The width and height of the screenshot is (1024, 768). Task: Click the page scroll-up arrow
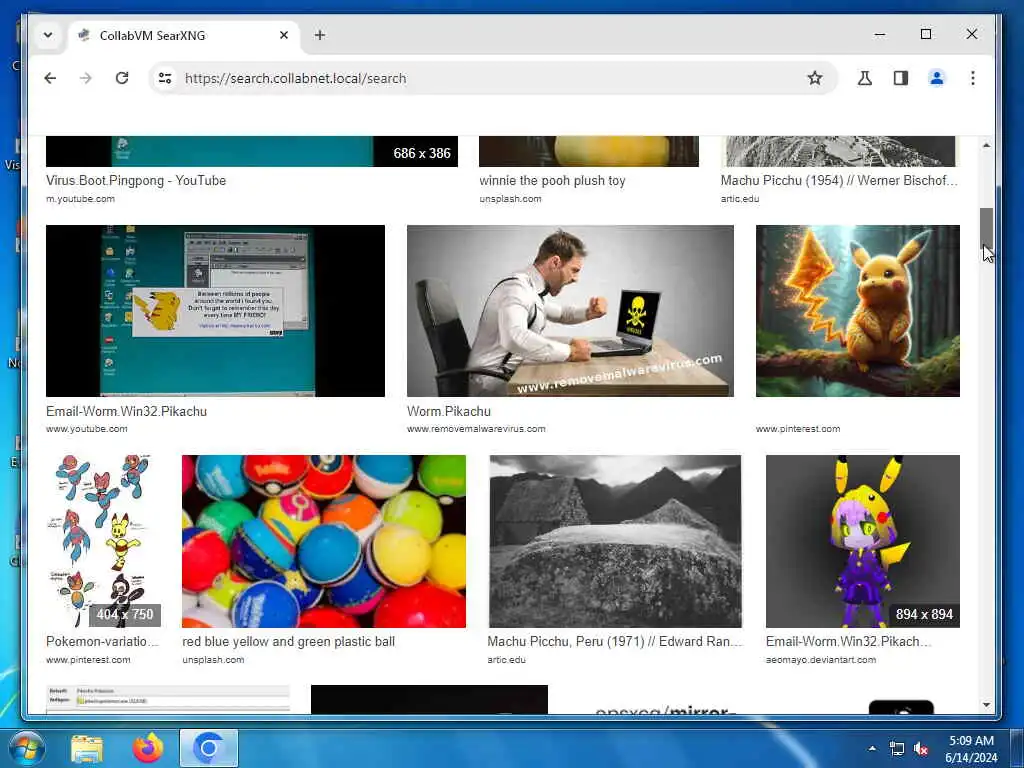click(x=986, y=145)
